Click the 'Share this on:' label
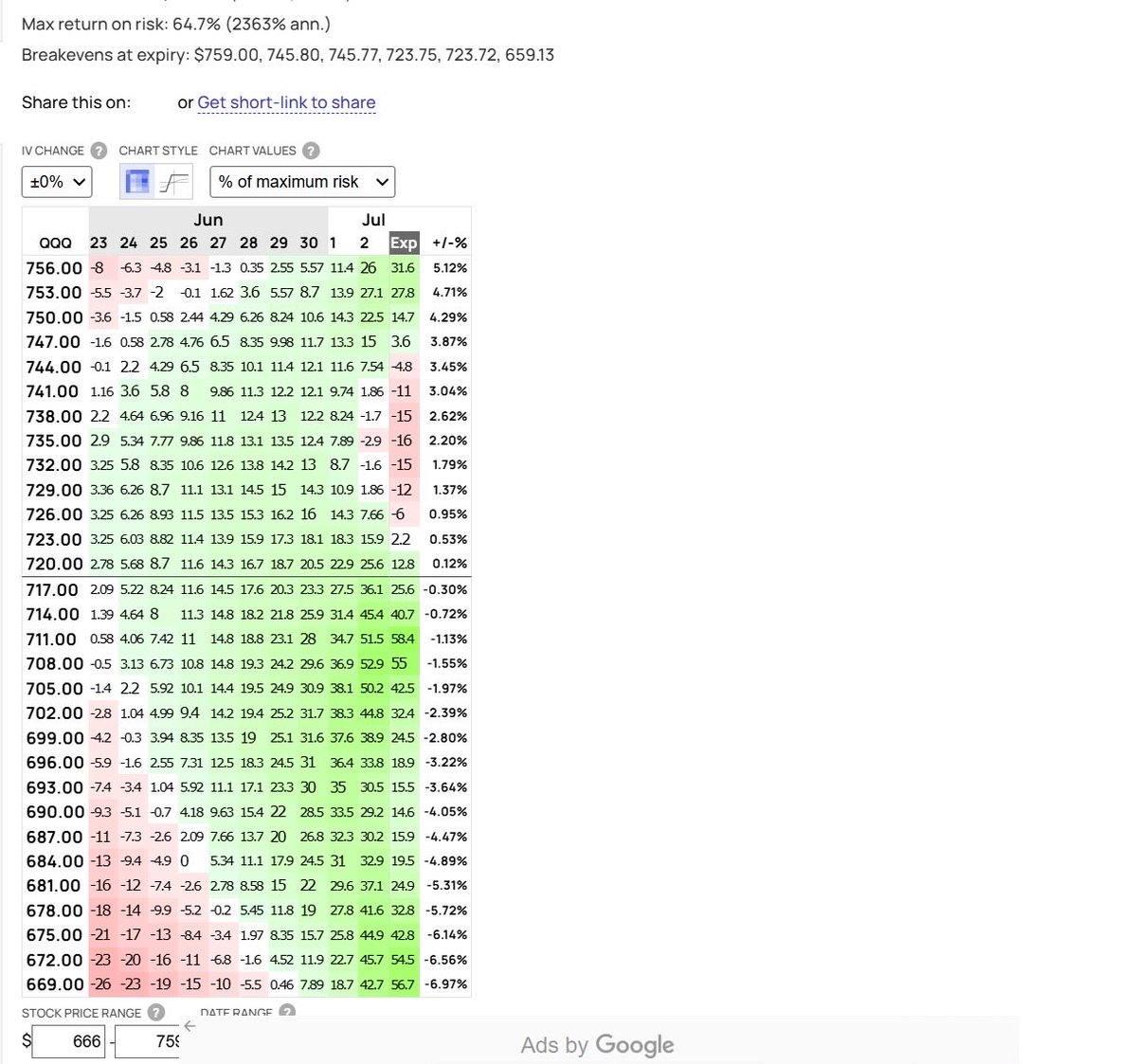Screen dimensions: 1137x1064 (x=77, y=102)
